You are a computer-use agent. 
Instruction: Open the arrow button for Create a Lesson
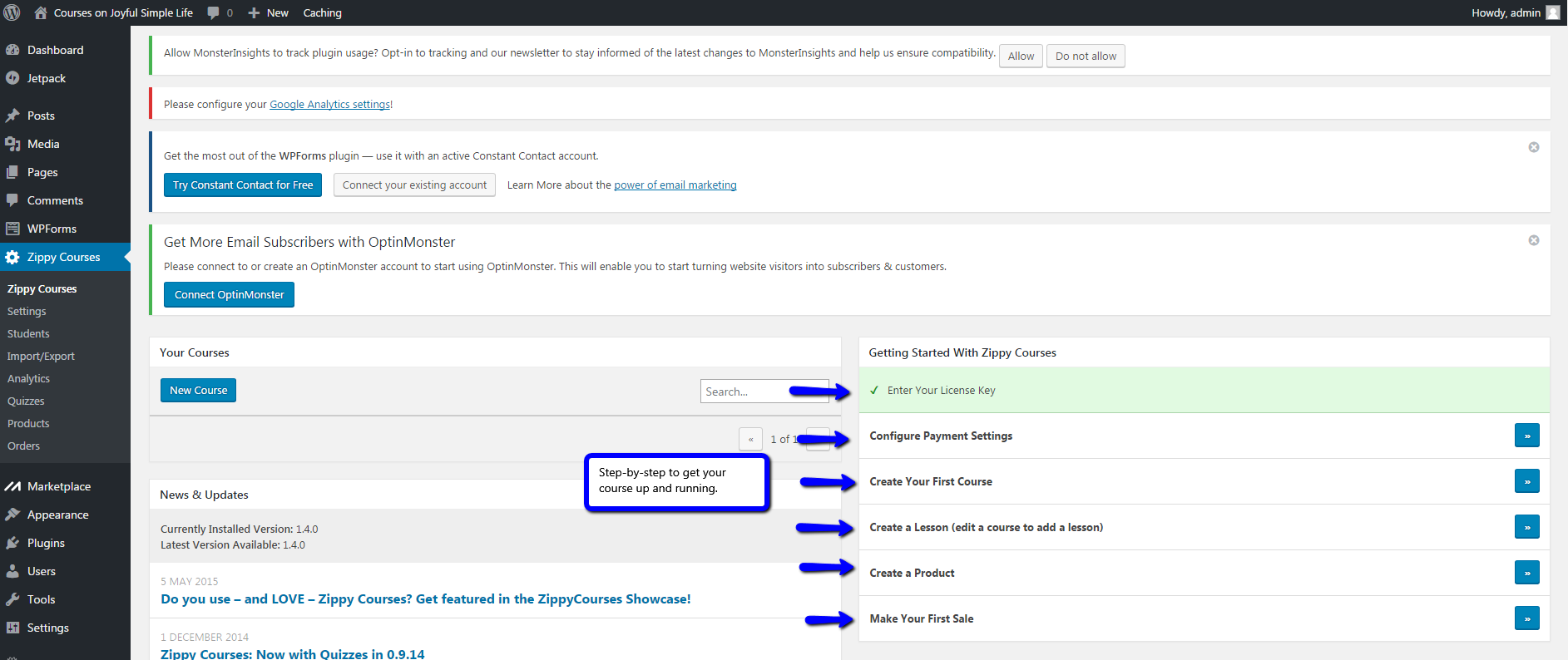click(x=1527, y=527)
